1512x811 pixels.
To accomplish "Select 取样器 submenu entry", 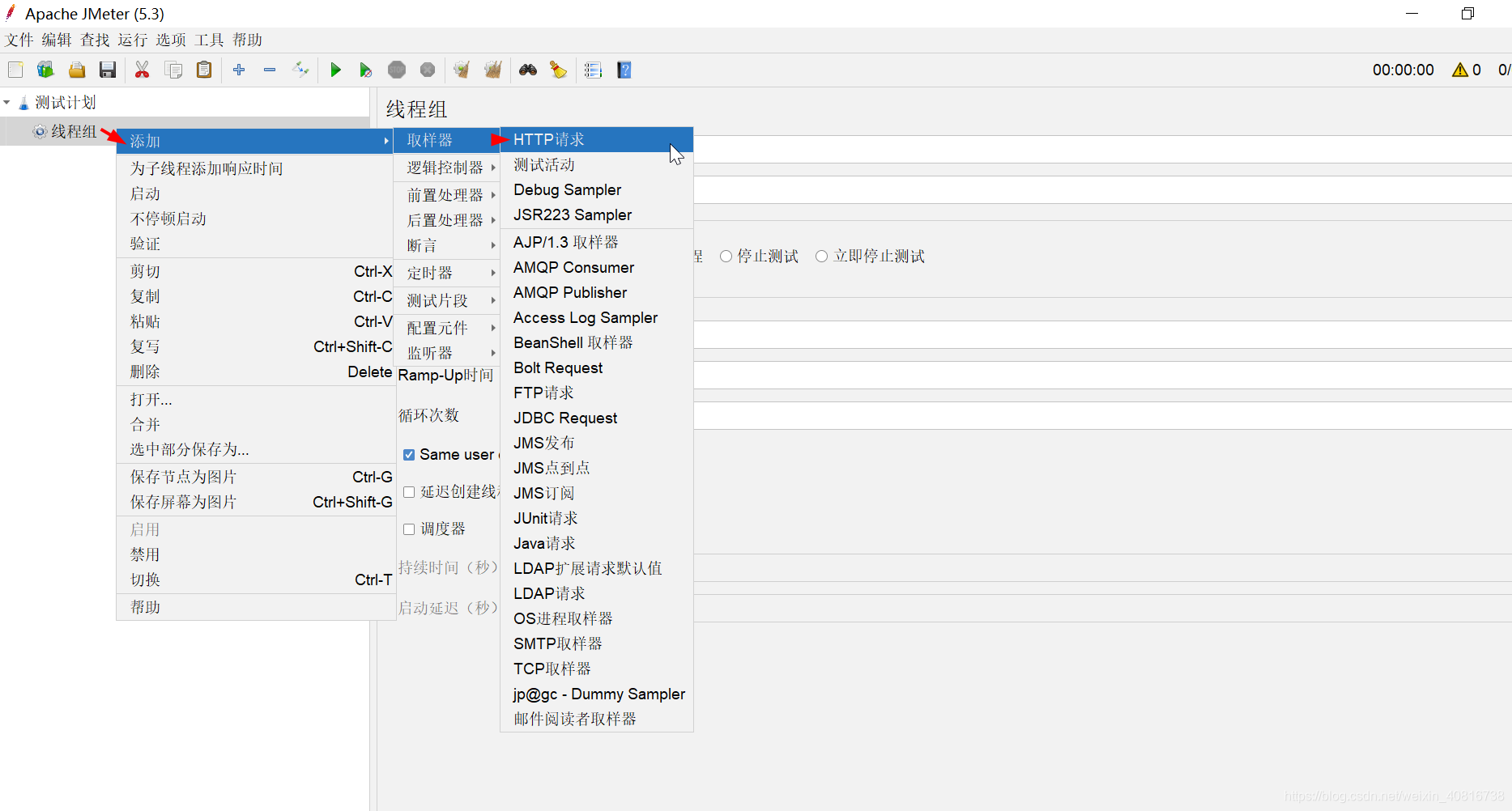I will coord(447,140).
